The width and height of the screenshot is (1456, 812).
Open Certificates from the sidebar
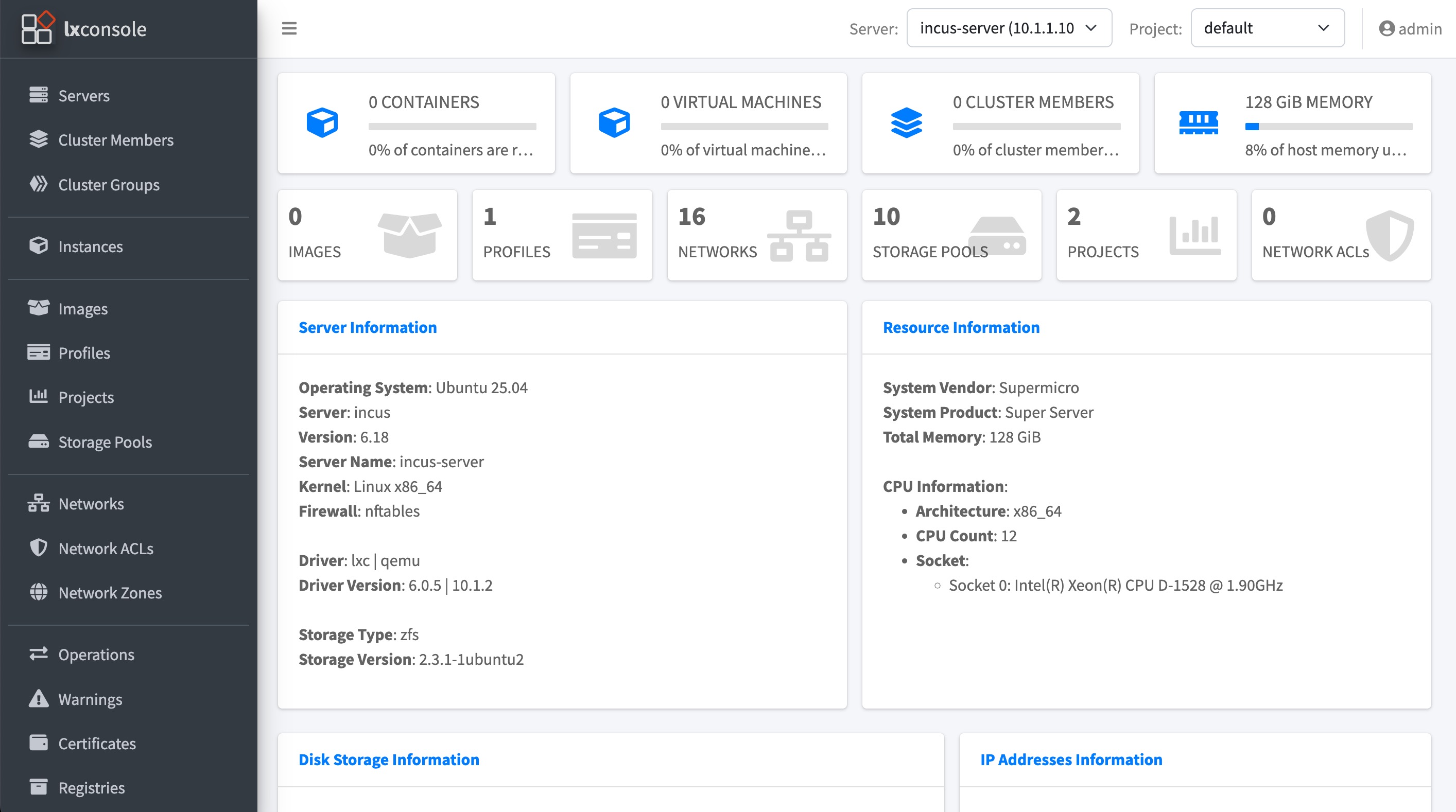click(97, 743)
